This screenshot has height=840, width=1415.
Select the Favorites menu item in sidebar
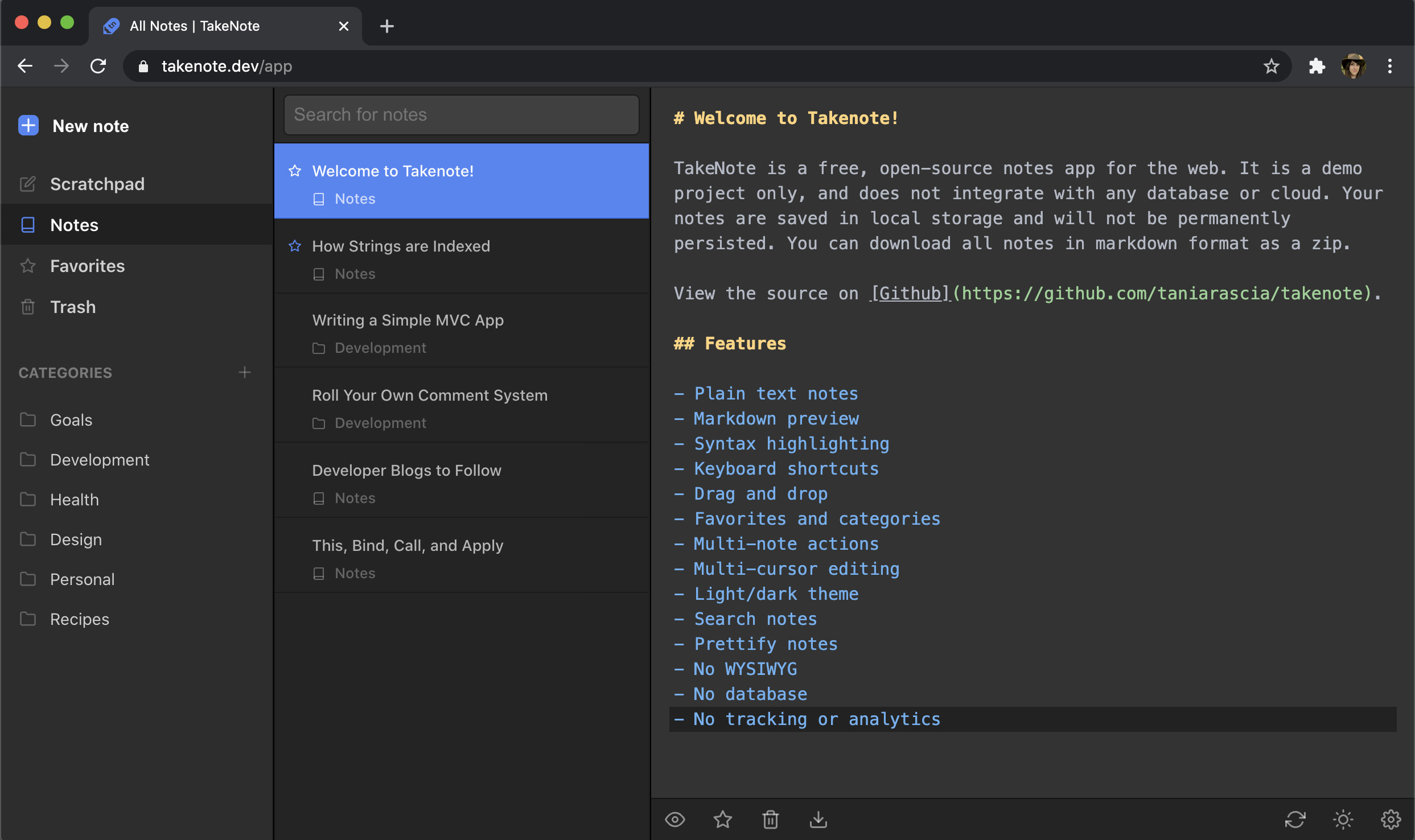(x=88, y=266)
